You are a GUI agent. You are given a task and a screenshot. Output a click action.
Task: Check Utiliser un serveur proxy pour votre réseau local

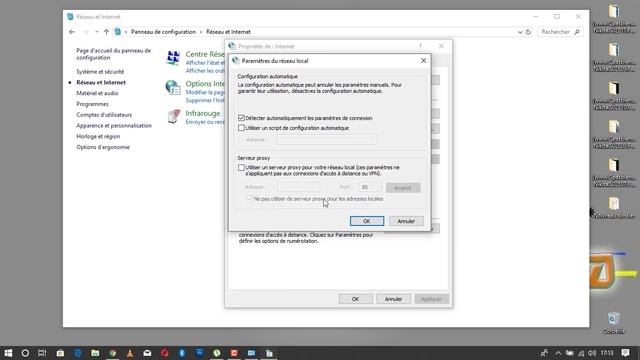(x=241, y=167)
